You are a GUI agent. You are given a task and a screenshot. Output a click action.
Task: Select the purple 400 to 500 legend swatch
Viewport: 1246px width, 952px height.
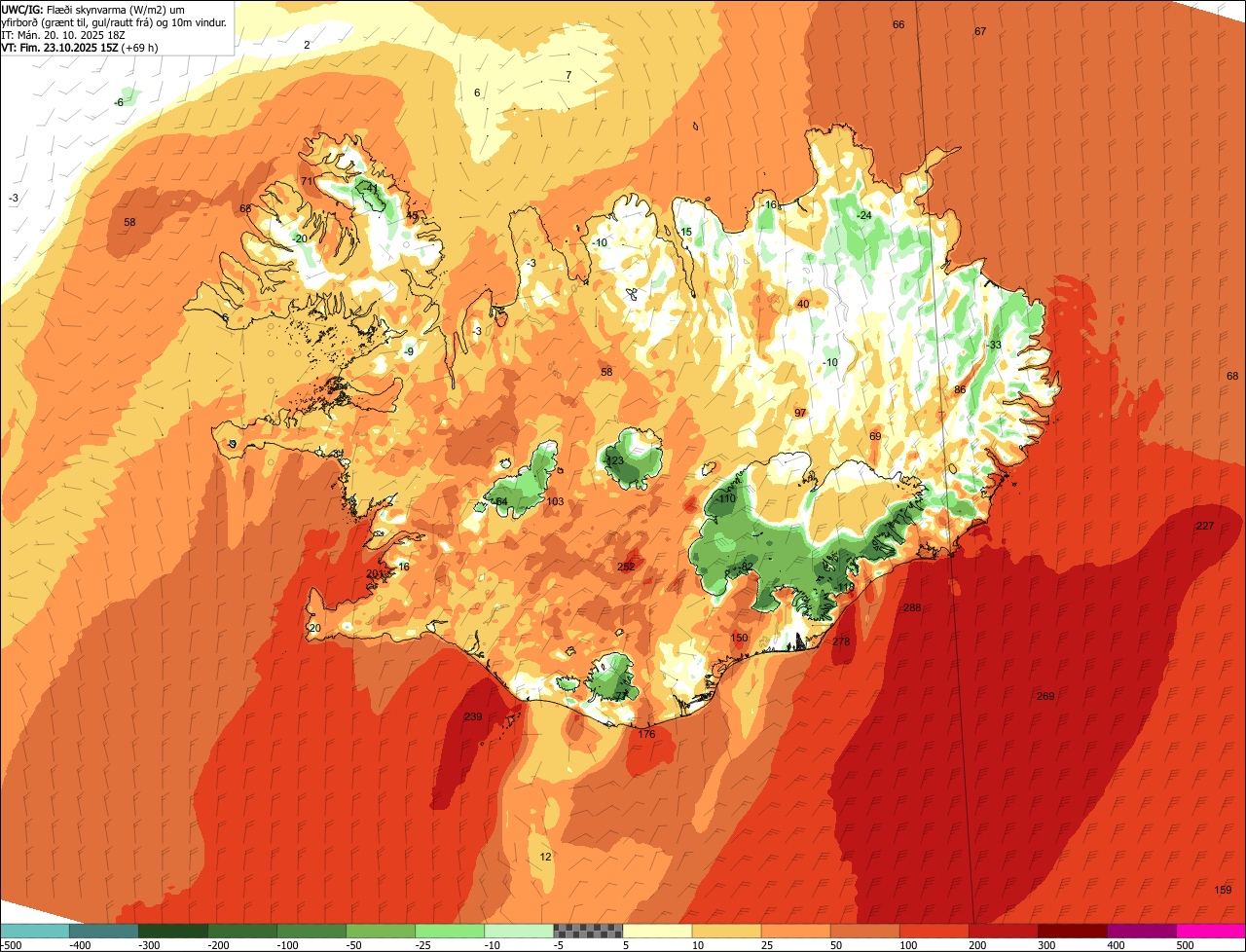point(1141,932)
